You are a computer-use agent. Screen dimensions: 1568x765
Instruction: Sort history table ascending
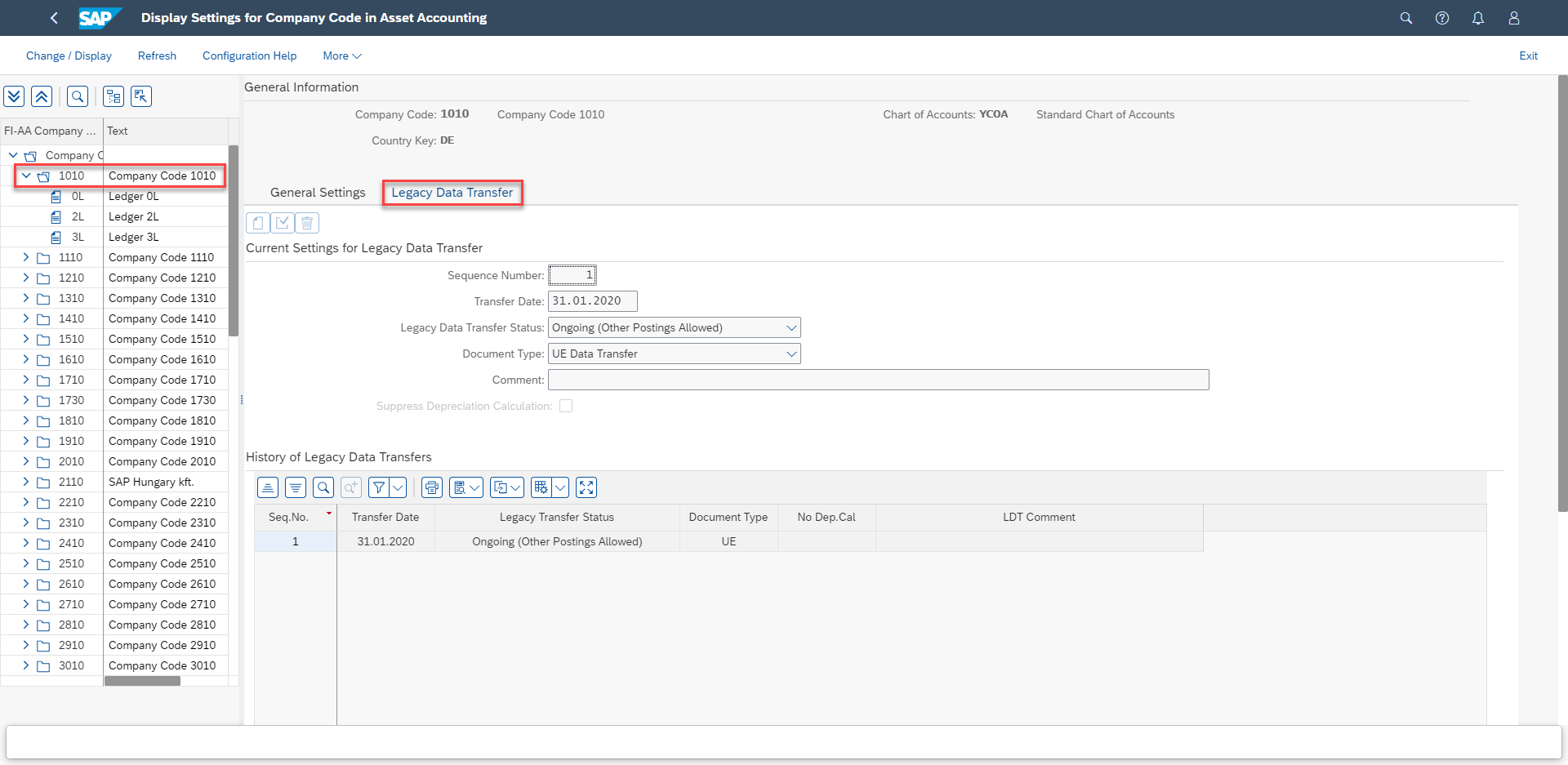pos(268,487)
